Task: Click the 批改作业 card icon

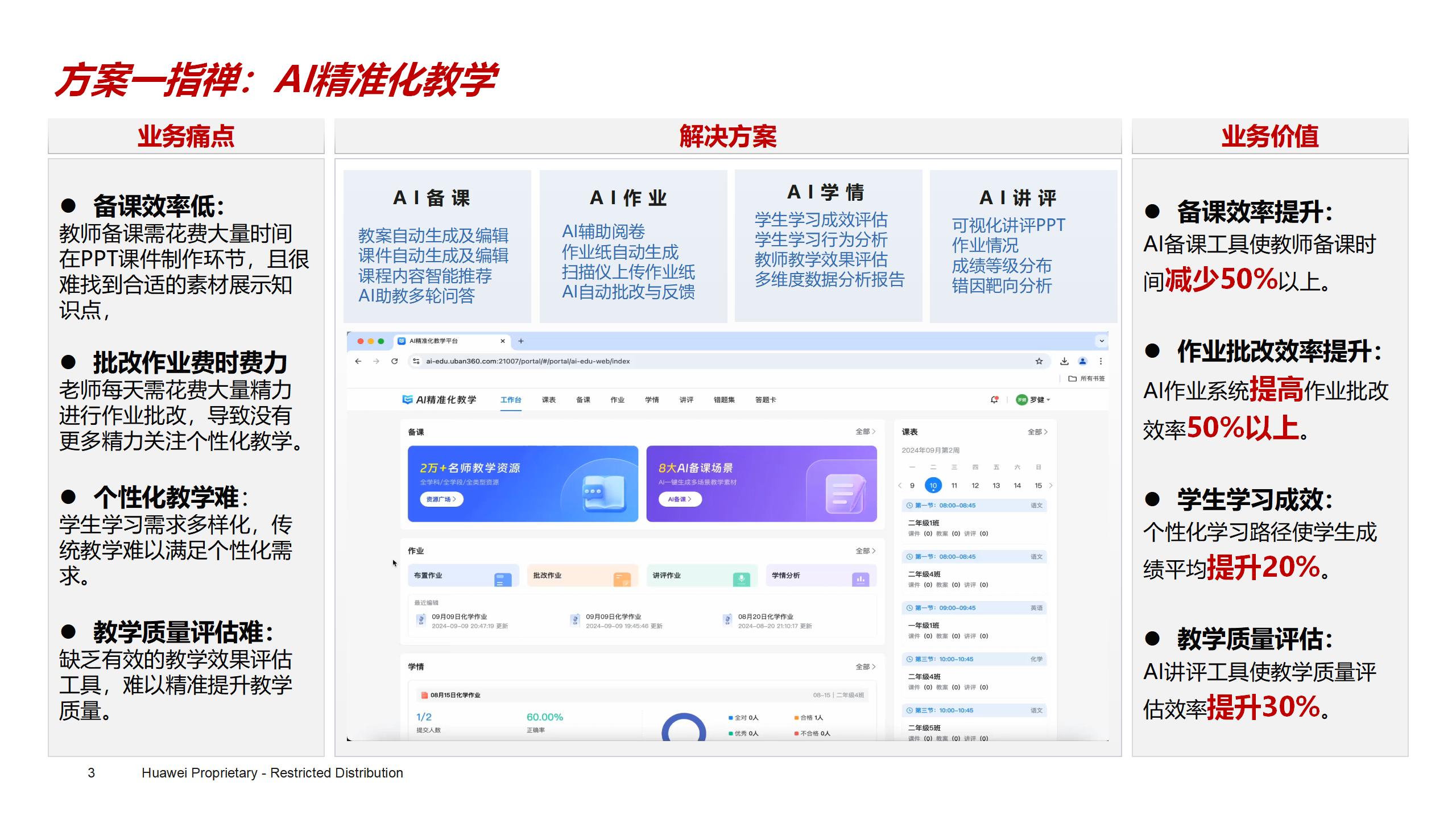Action: pos(622,580)
